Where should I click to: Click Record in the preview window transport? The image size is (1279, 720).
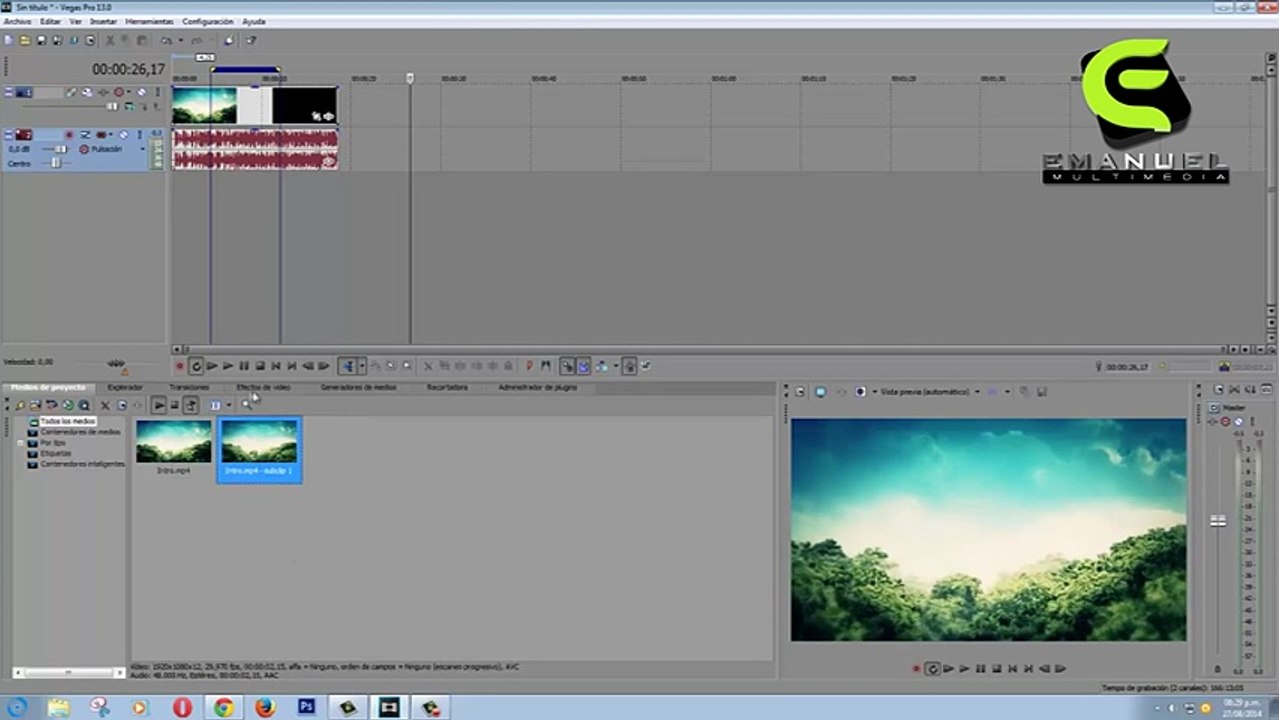click(916, 668)
